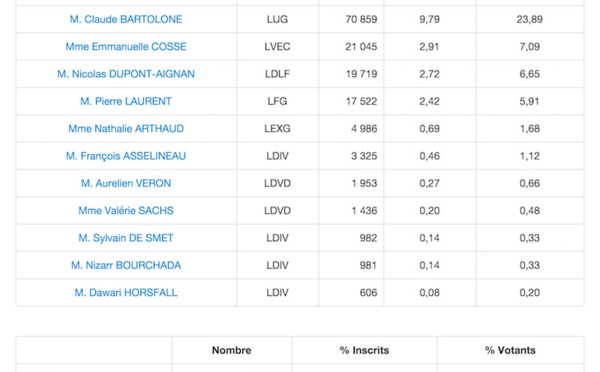Open M. Claude BARTOLONE candidate link
The width and height of the screenshot is (600, 372).
pos(126,19)
